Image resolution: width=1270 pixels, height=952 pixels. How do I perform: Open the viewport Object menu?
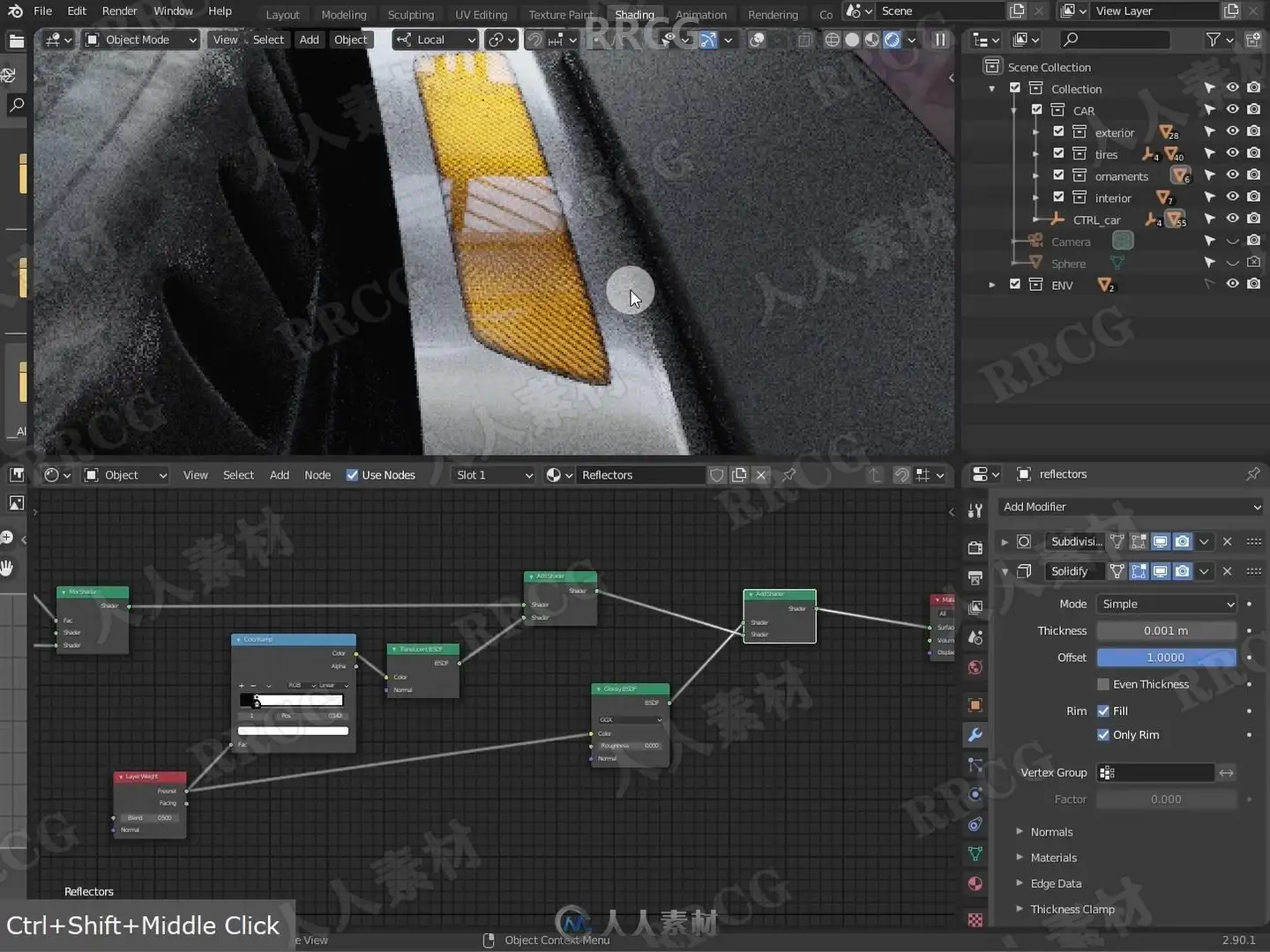click(350, 40)
